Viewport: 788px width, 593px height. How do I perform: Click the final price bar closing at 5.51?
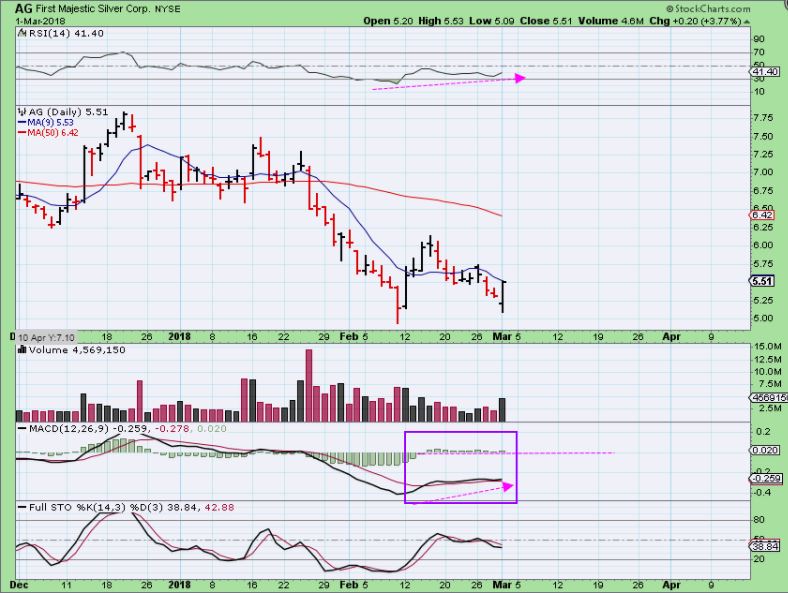pyautogui.click(x=503, y=297)
